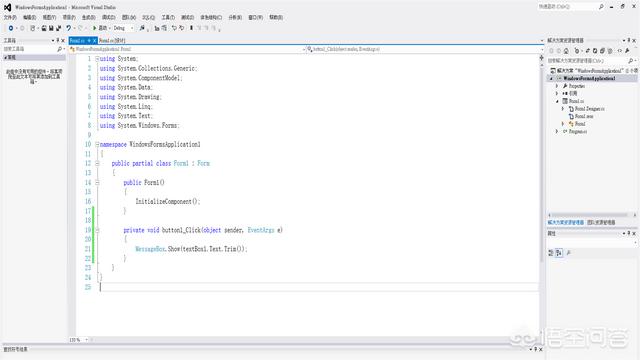
Task: Click the Navigate Backward toolbar icon
Action: 11,28
